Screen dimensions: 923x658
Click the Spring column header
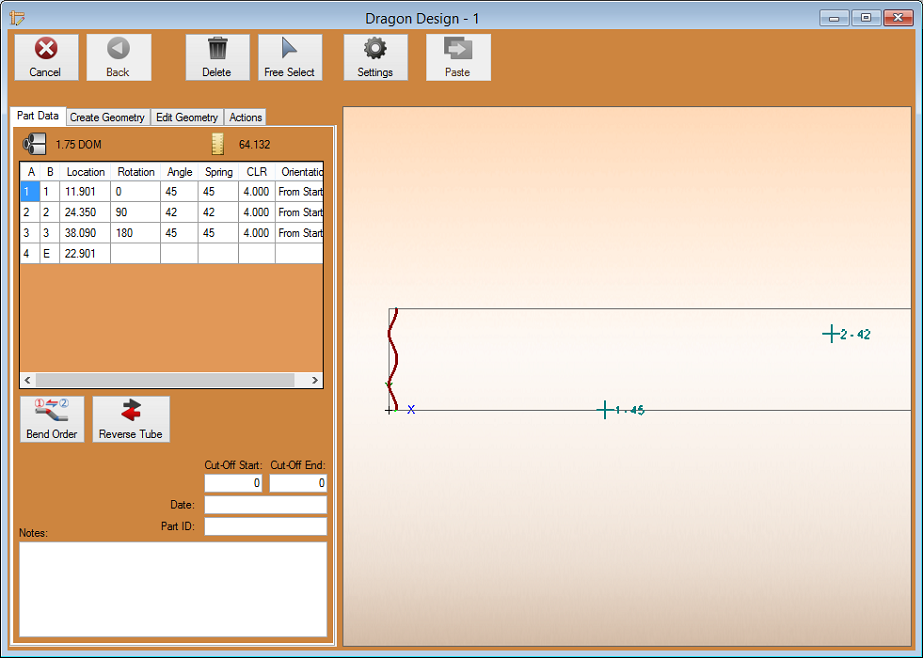pyautogui.click(x=218, y=172)
